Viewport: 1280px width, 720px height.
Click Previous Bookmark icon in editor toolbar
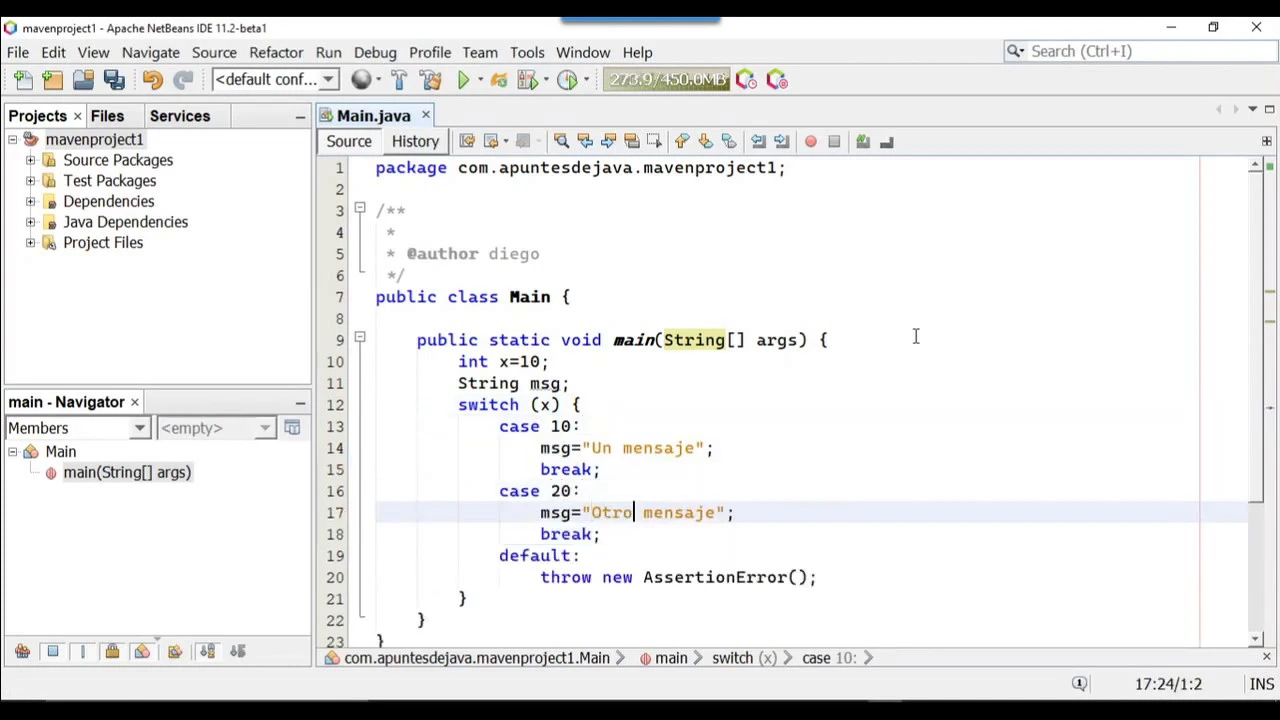(682, 142)
